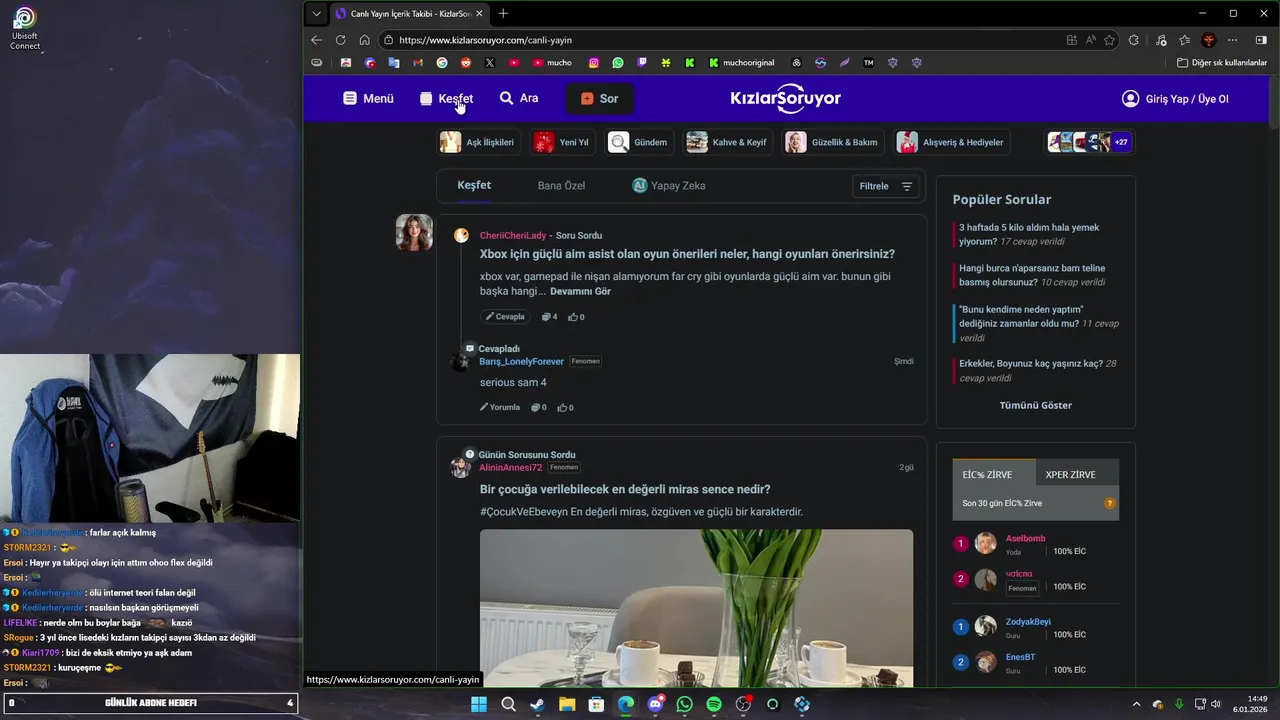This screenshot has width=1280, height=720.
Task: Select the Güzellik & Bakım category chip
Action: (x=833, y=142)
